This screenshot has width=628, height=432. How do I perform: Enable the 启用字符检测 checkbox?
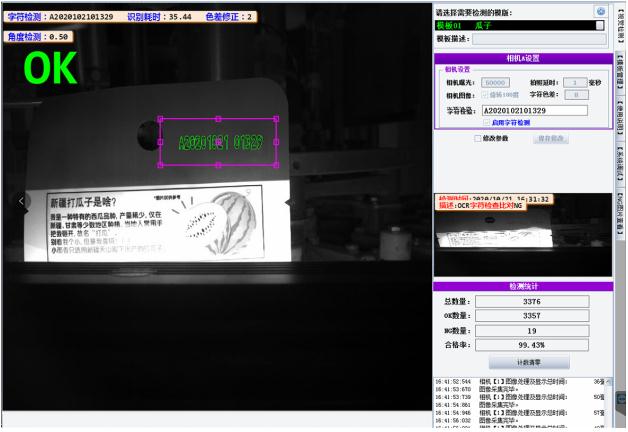pos(487,123)
